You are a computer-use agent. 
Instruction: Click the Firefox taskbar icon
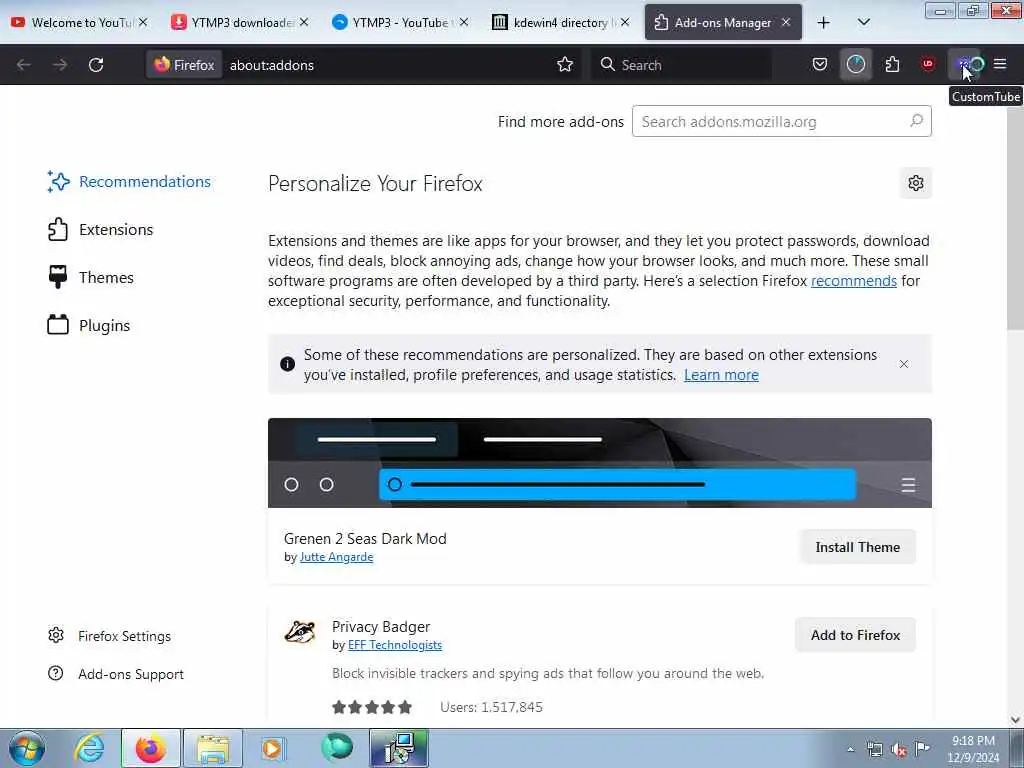[150, 748]
